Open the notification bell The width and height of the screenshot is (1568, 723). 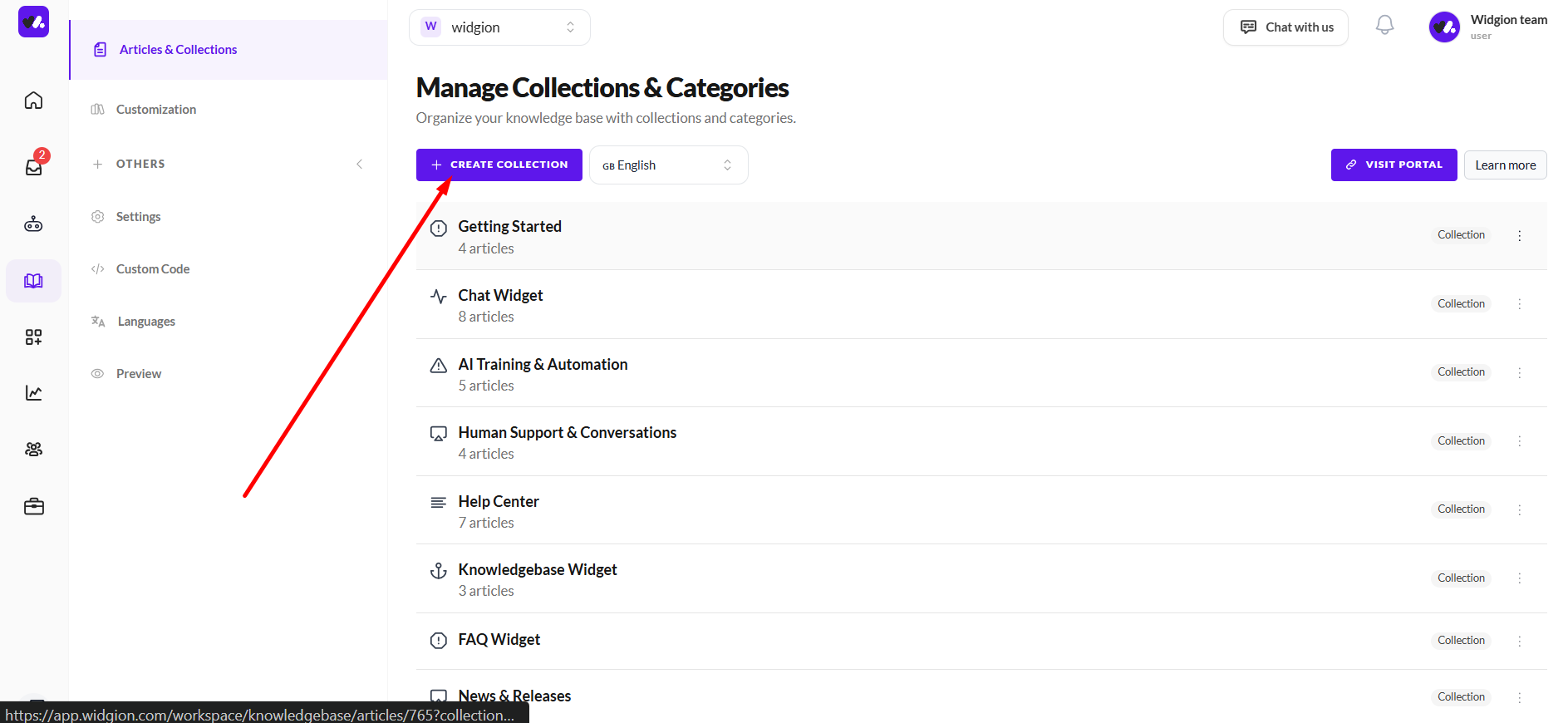pyautogui.click(x=1384, y=26)
